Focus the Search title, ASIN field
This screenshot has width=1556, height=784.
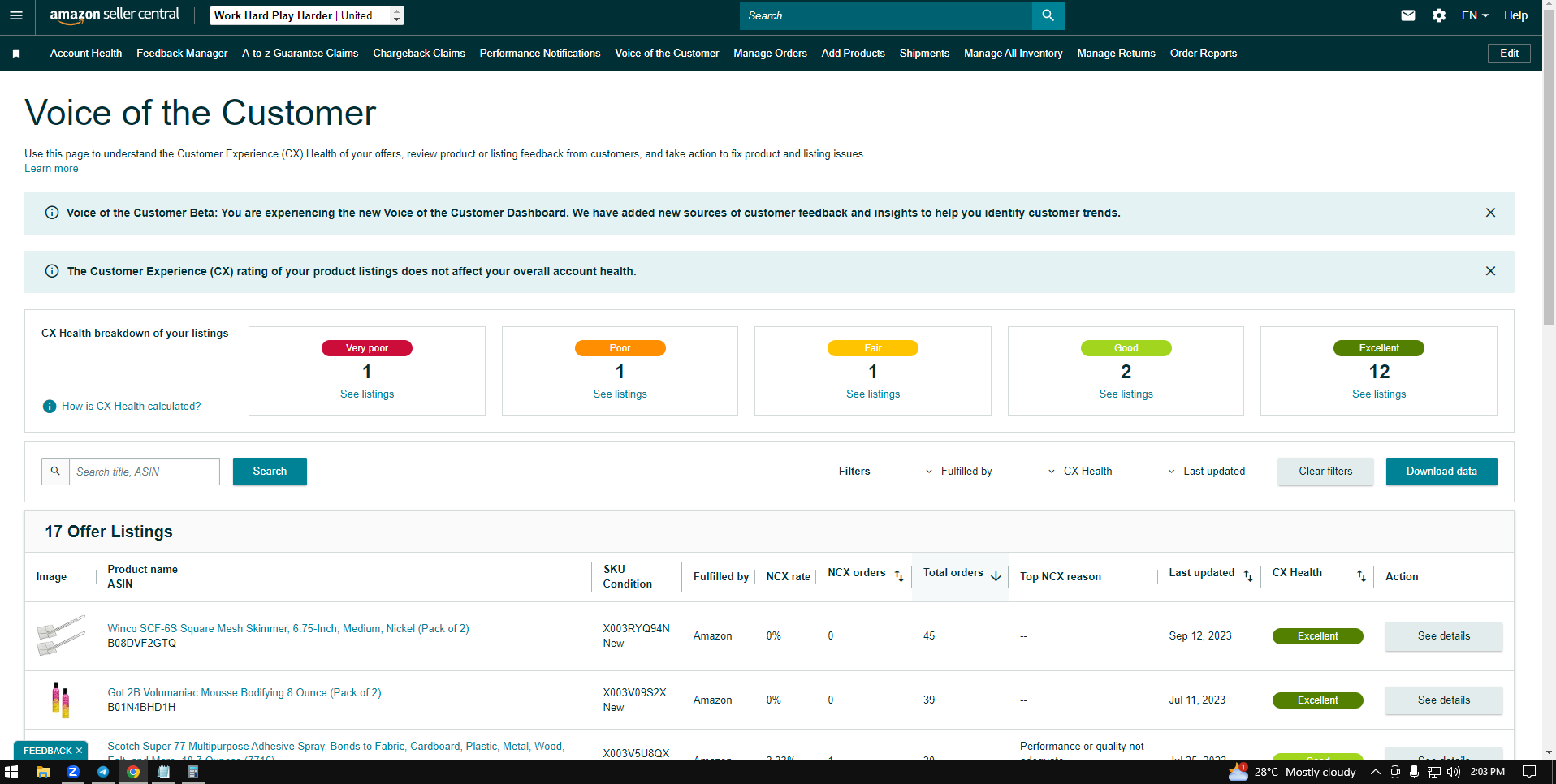click(x=145, y=472)
